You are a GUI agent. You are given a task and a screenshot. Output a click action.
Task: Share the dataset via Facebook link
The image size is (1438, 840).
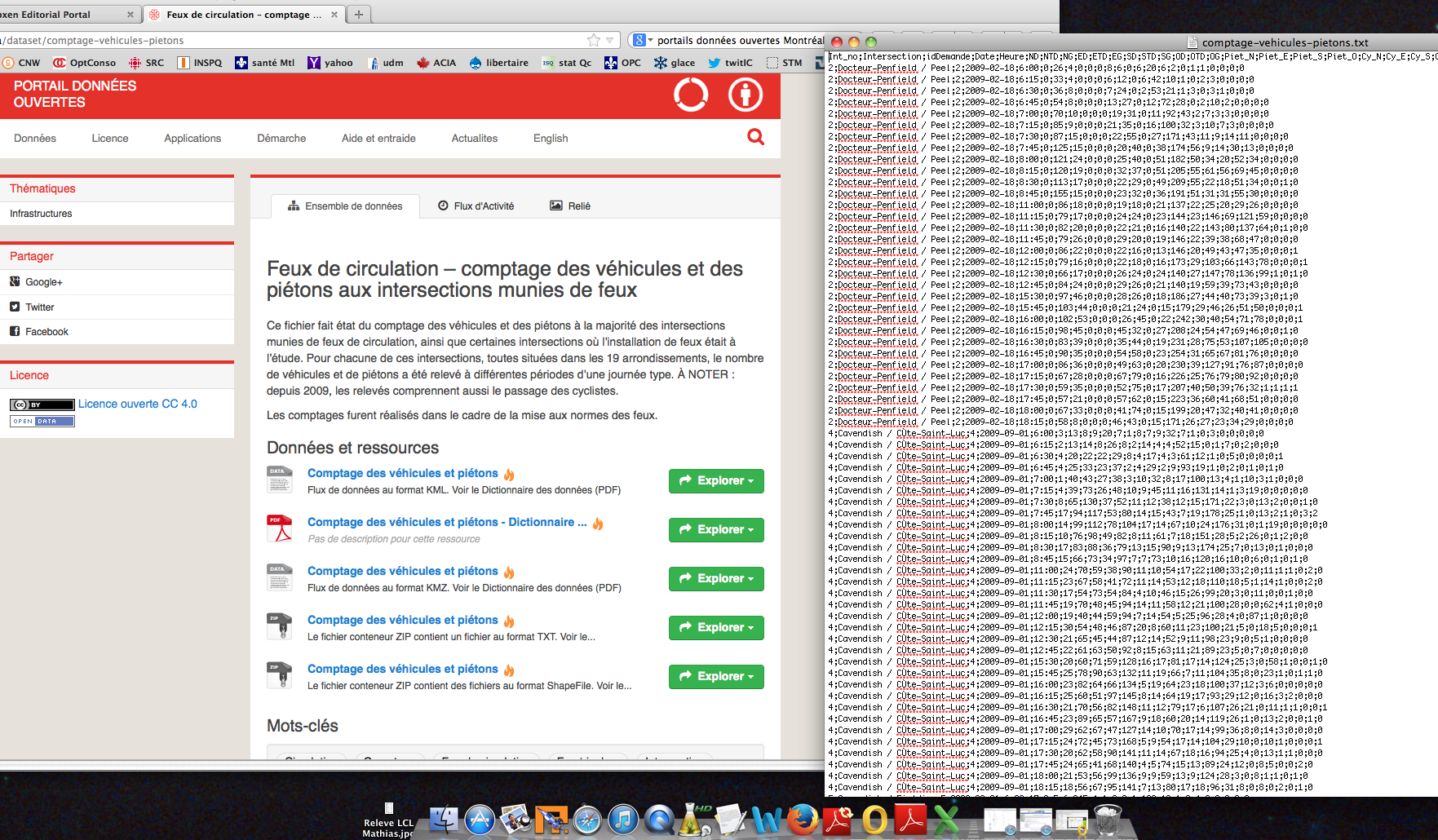click(46, 332)
